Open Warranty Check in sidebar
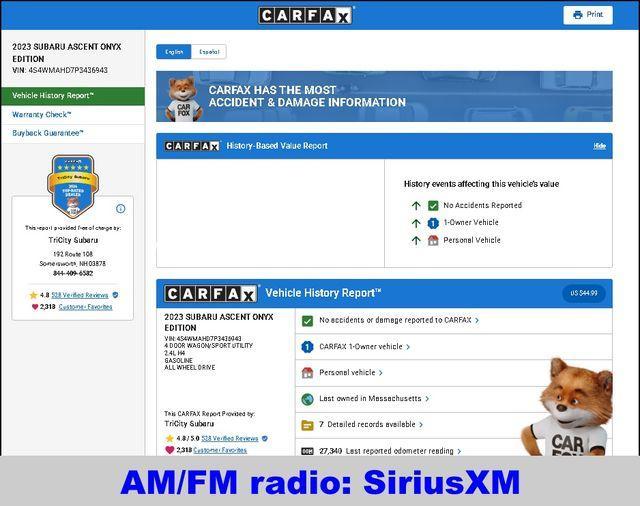 73,115
